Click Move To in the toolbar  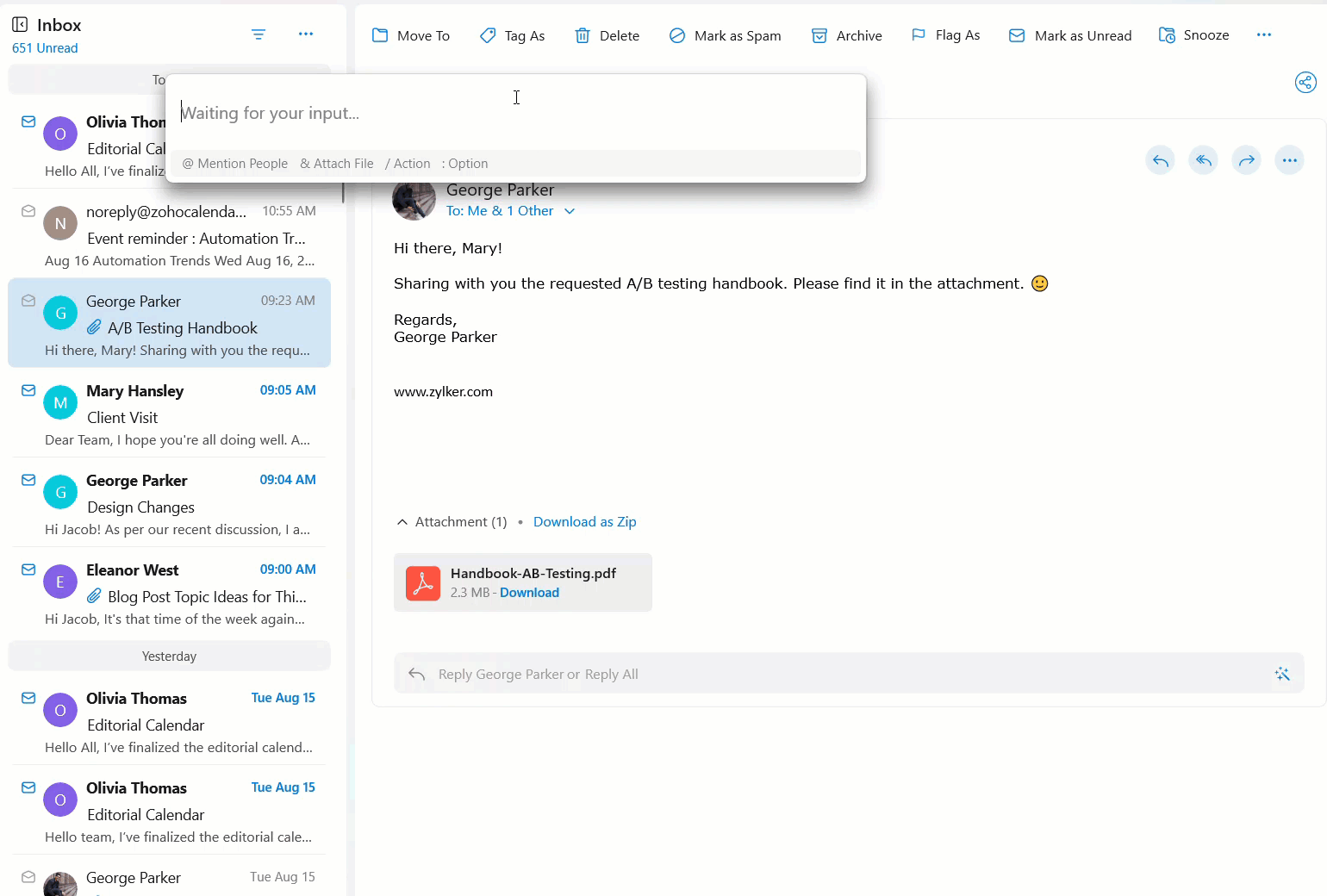click(x=411, y=35)
